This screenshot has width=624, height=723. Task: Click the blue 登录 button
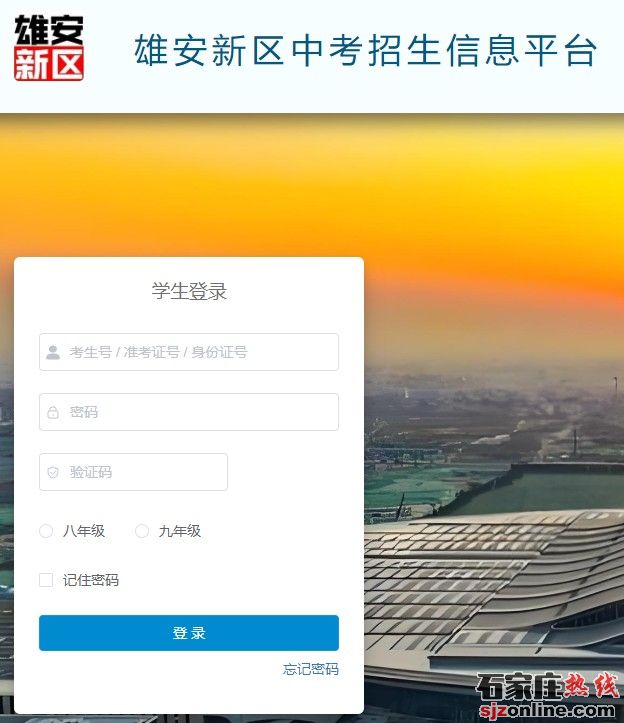pos(189,633)
